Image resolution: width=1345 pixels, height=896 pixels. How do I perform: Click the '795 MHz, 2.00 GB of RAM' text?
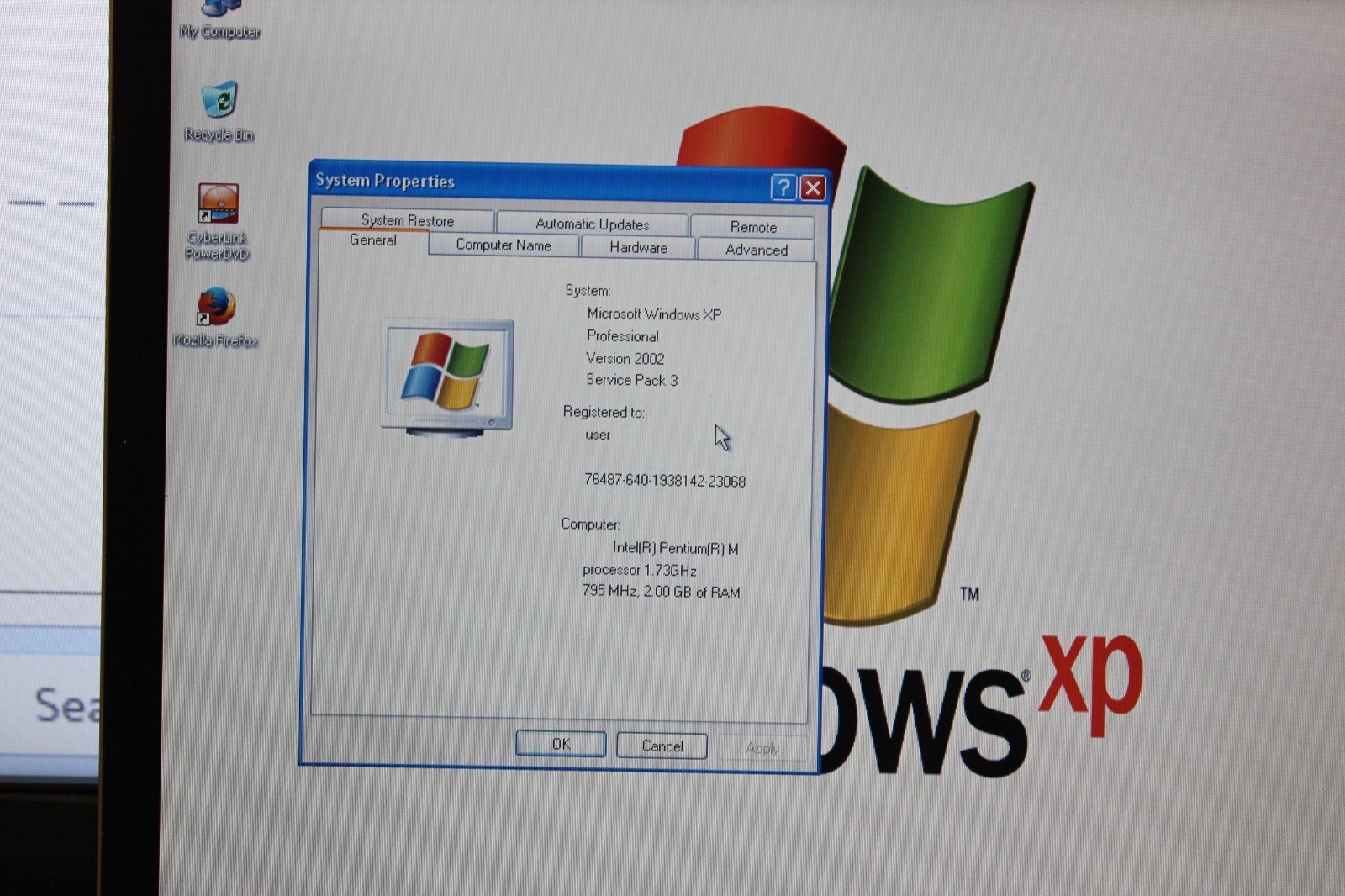pyautogui.click(x=661, y=592)
